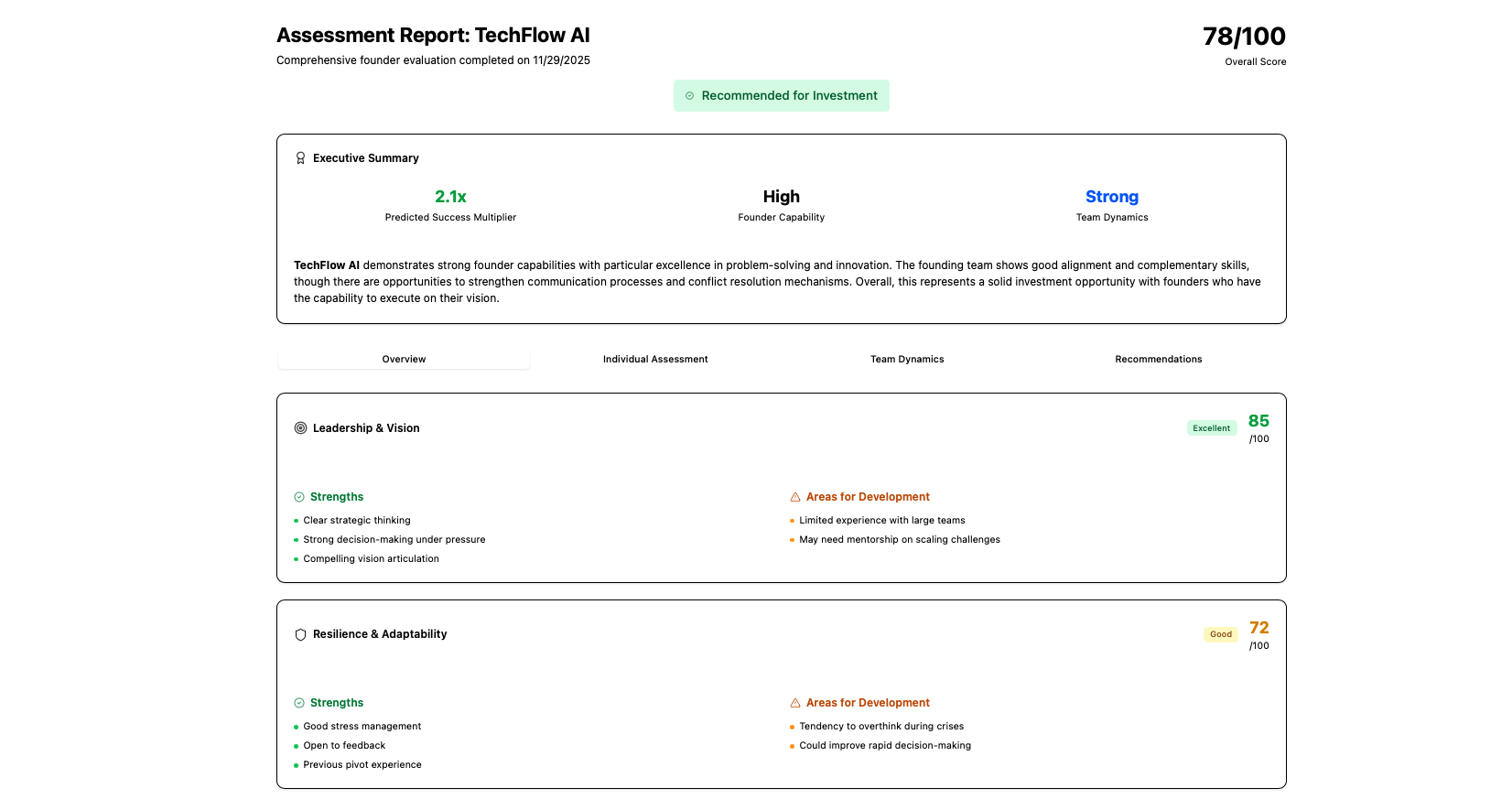The image size is (1512, 799).
Task: Click 'Tendency to overthink during crises'
Action: click(x=881, y=727)
